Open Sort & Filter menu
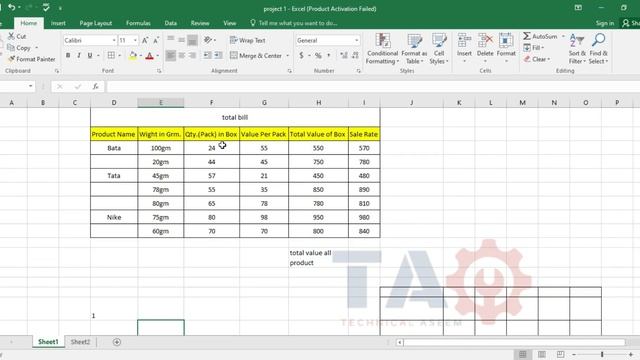 pos(577,49)
